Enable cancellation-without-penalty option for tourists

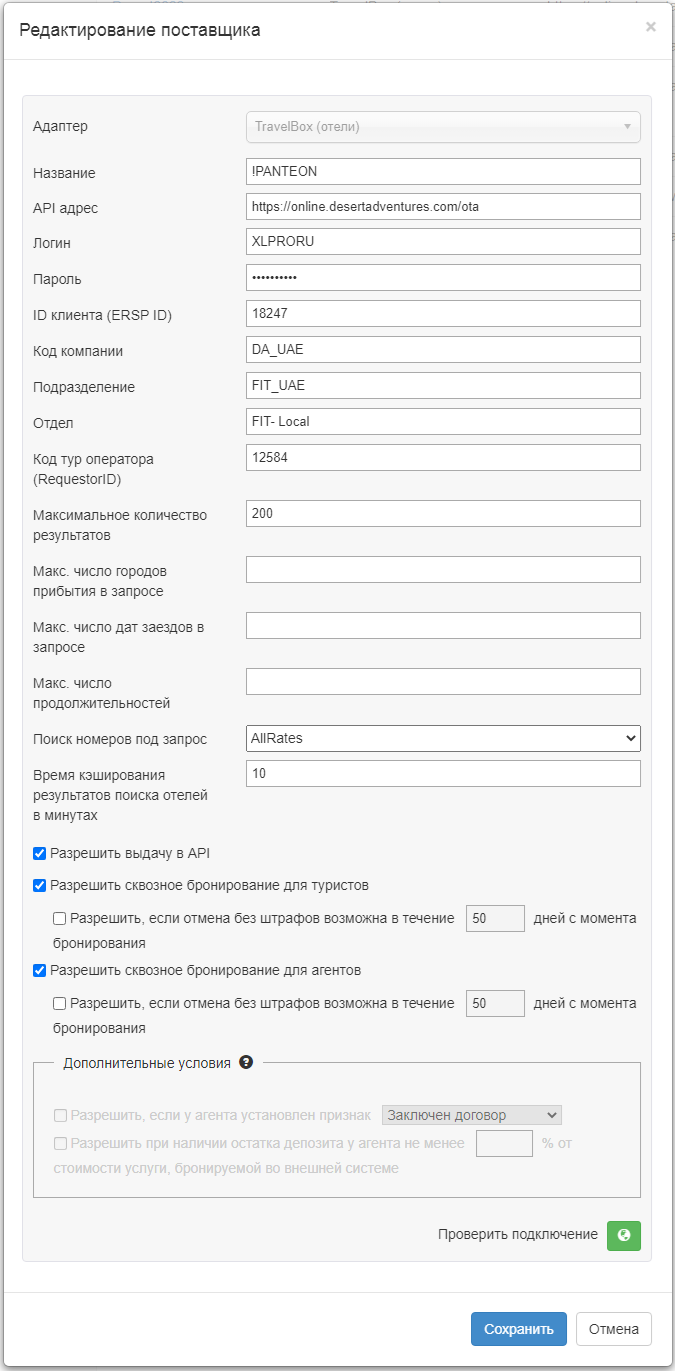pos(59,918)
